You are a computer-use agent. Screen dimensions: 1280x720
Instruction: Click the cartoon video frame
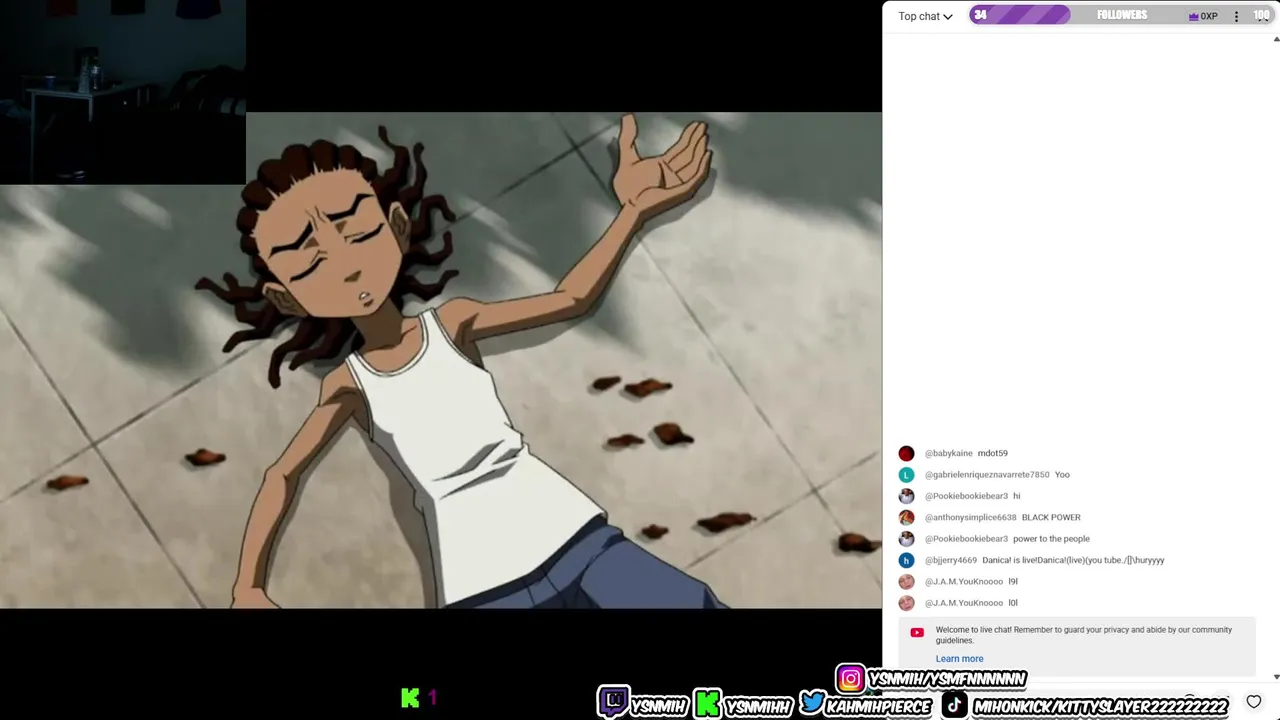pos(441,360)
